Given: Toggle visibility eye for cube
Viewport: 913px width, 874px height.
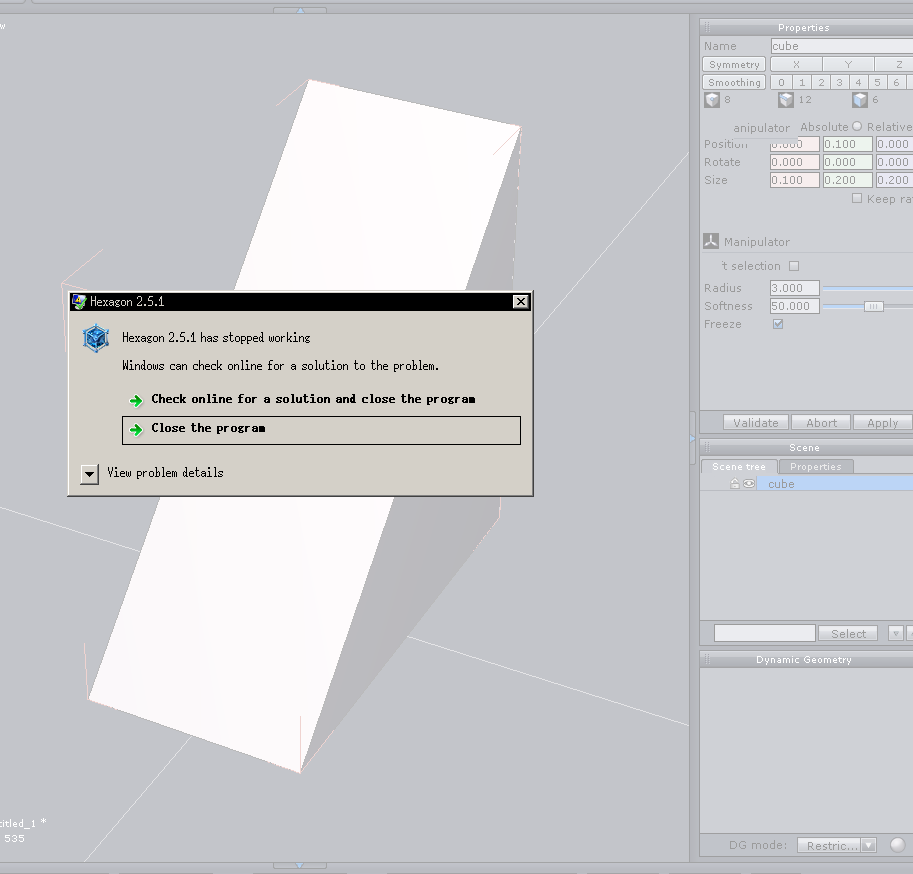Looking at the screenshot, I should pos(749,484).
